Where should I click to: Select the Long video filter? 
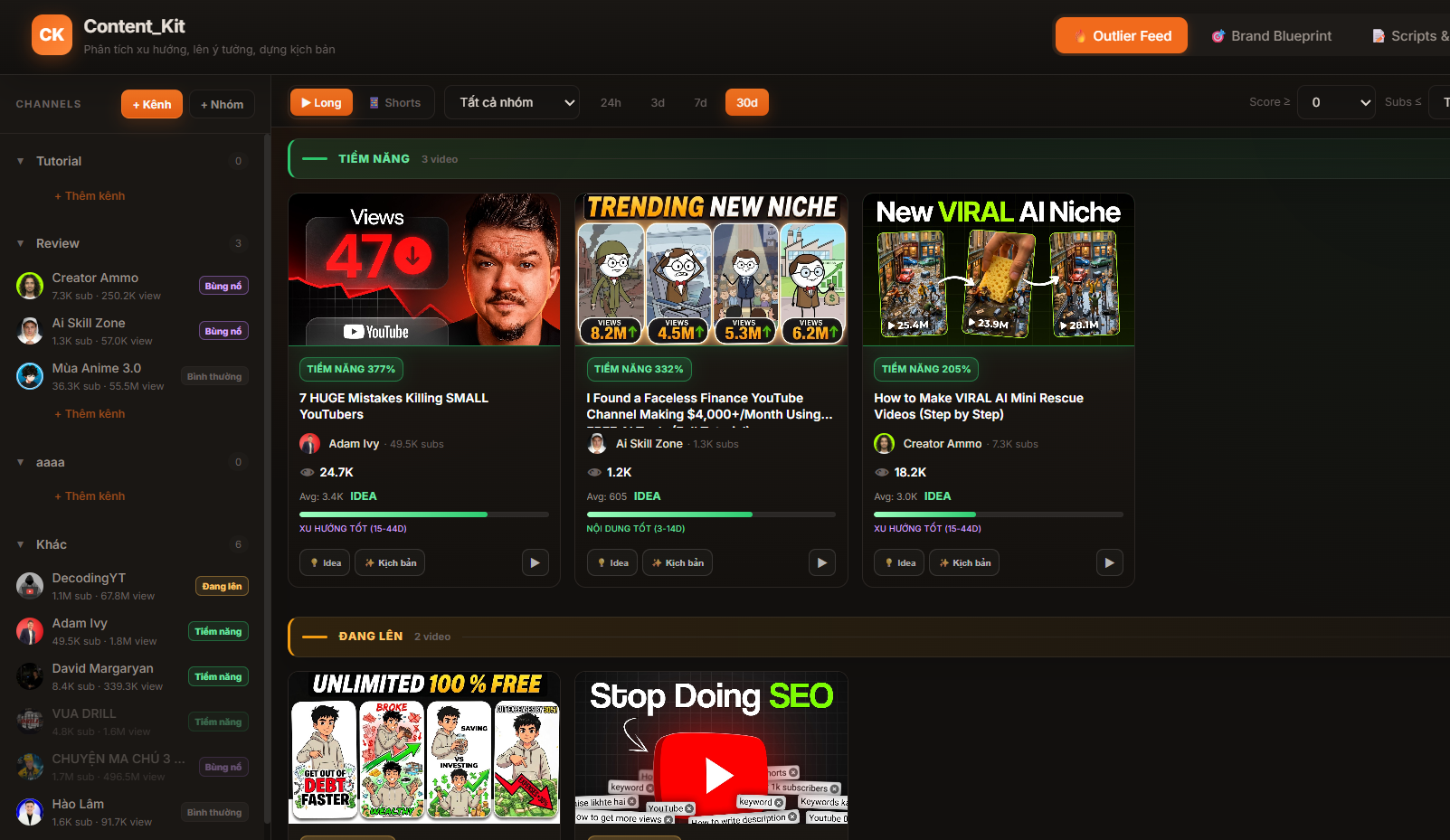321,103
